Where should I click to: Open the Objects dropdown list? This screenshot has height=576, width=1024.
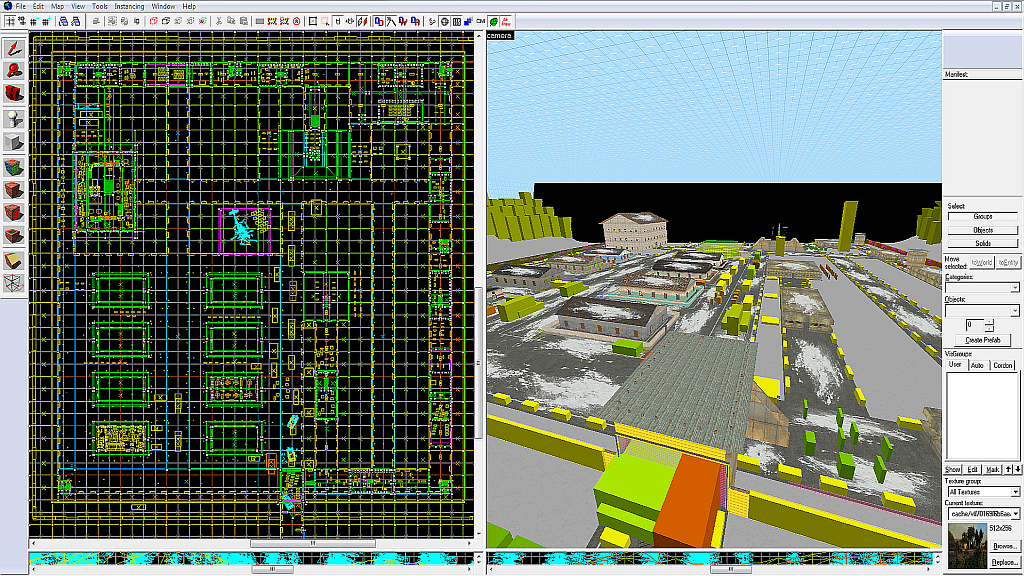(1014, 310)
